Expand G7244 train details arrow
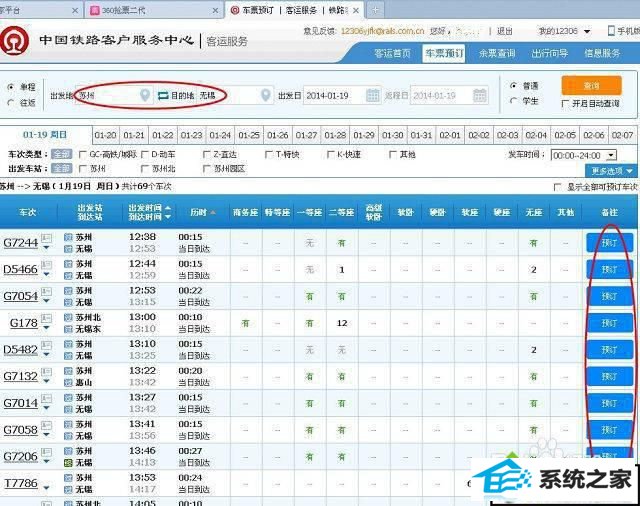The image size is (640, 506). coord(47,248)
